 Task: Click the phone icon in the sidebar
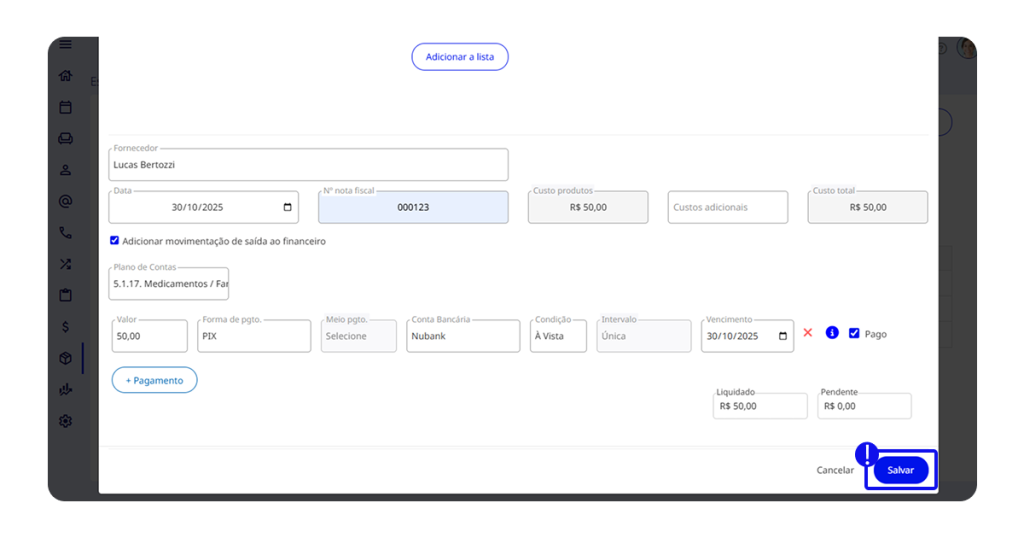(x=66, y=233)
